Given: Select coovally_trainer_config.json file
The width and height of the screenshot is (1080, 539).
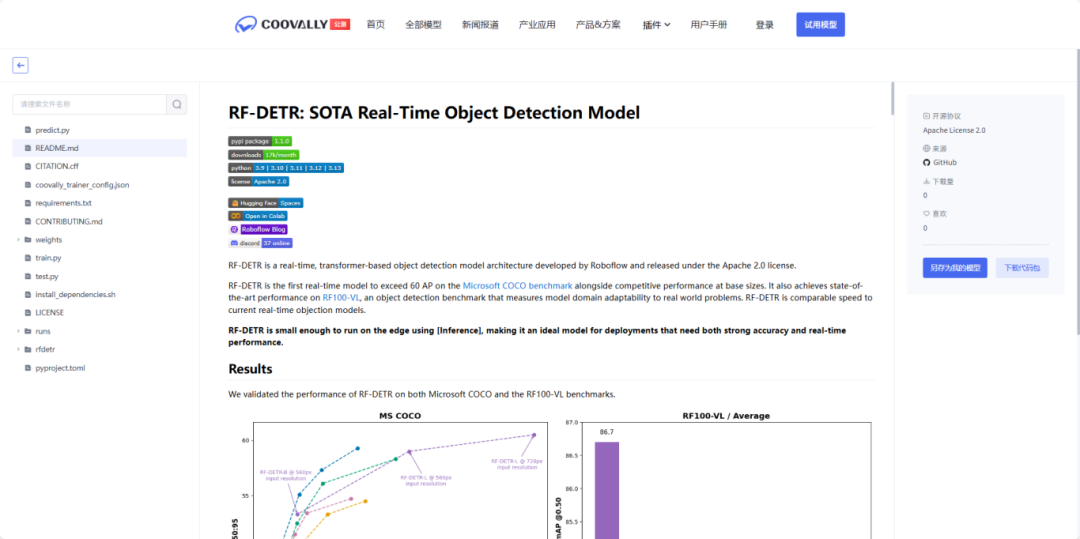Looking at the screenshot, I should (82, 184).
